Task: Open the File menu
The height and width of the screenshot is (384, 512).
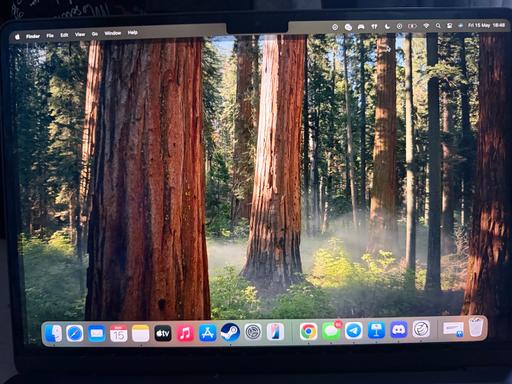Action: pyautogui.click(x=50, y=36)
